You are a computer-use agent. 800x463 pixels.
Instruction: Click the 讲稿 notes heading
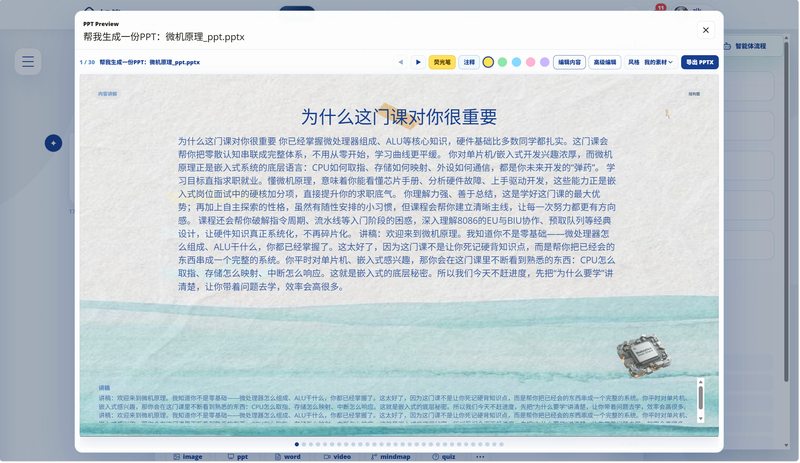tap(104, 388)
